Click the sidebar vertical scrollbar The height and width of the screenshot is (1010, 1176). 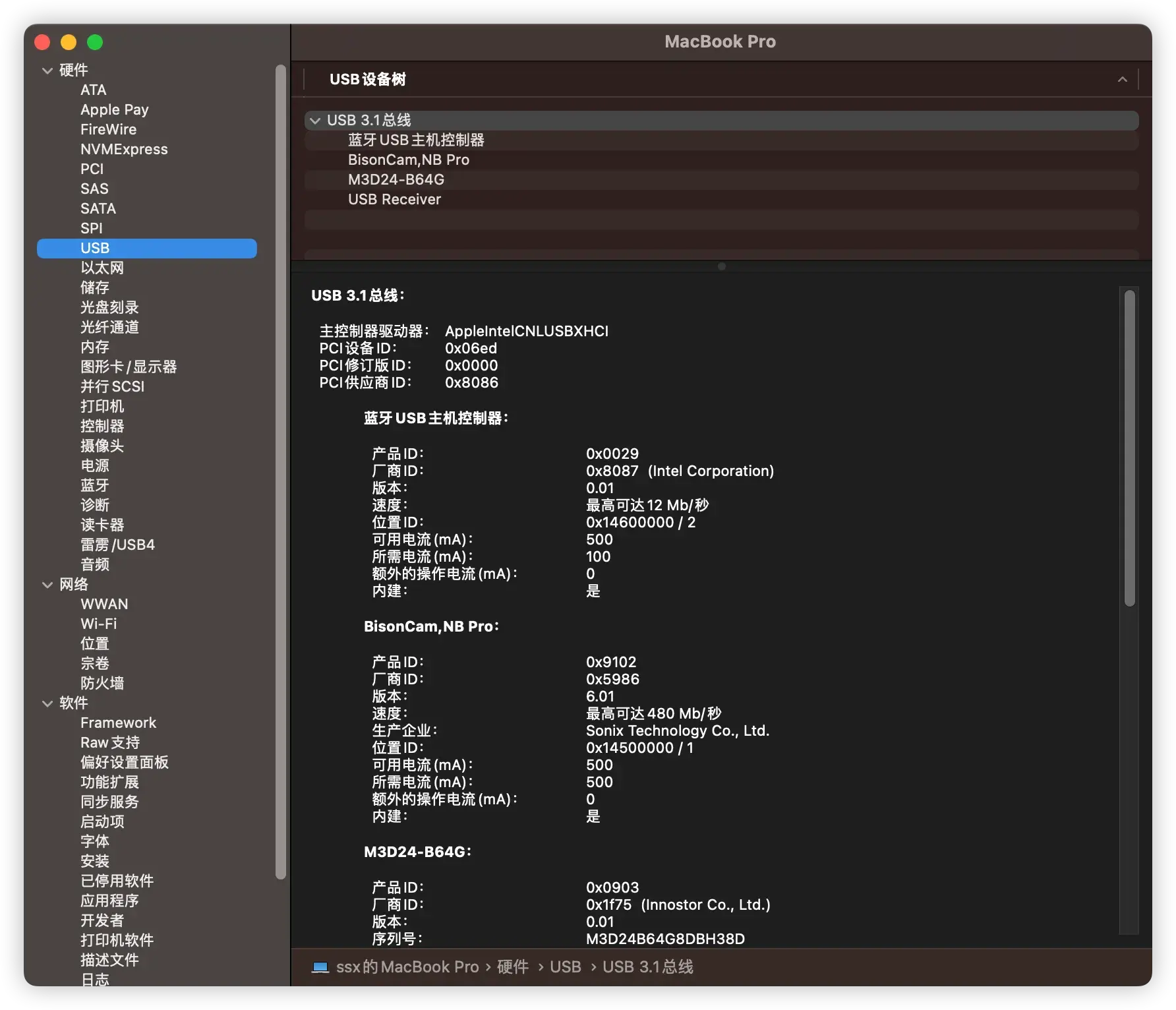point(281,471)
